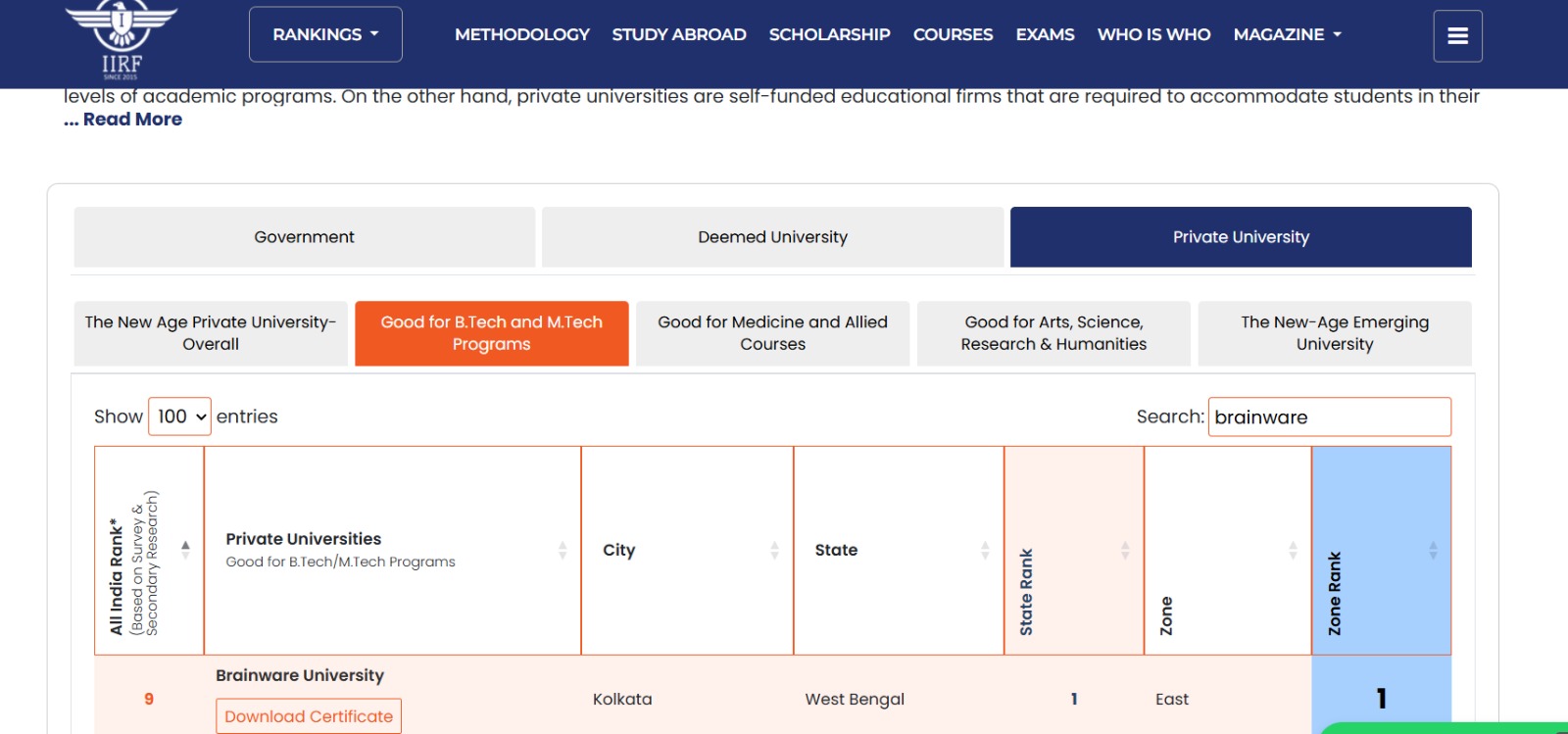Open the Methodology page
This screenshot has height=734, width=1568.
[521, 34]
